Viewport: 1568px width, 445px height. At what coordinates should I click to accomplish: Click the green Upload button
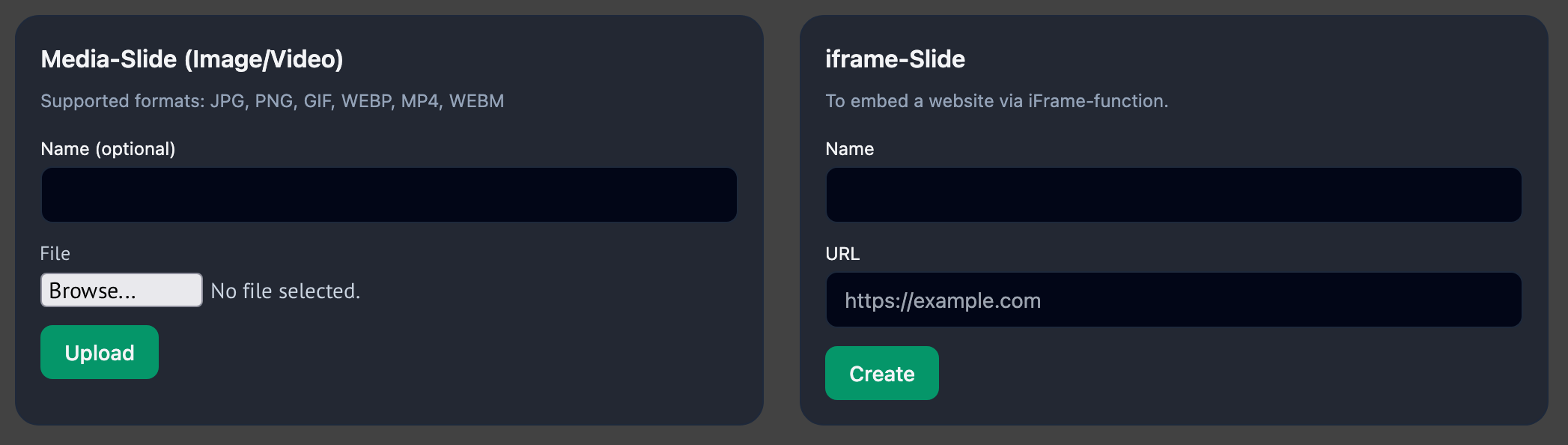coord(100,352)
